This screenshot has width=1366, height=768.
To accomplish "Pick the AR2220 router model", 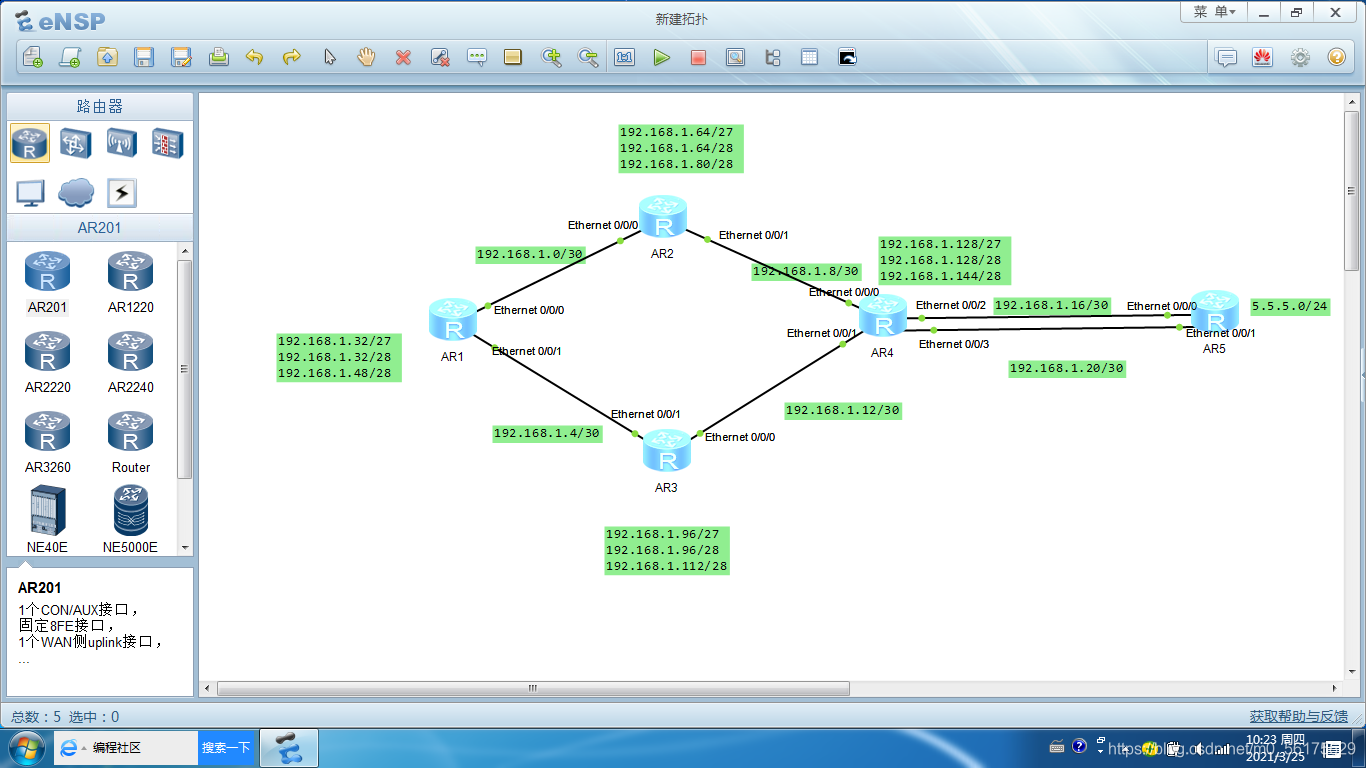I will coord(47,362).
